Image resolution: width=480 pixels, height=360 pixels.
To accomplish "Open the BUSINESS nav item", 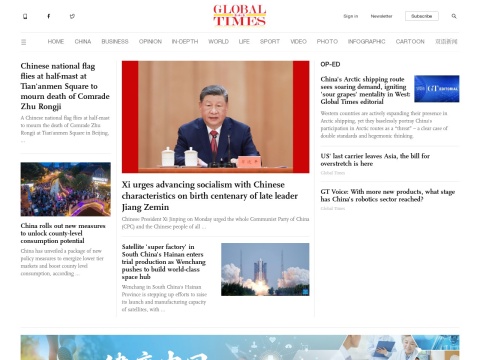I will coord(115,42).
